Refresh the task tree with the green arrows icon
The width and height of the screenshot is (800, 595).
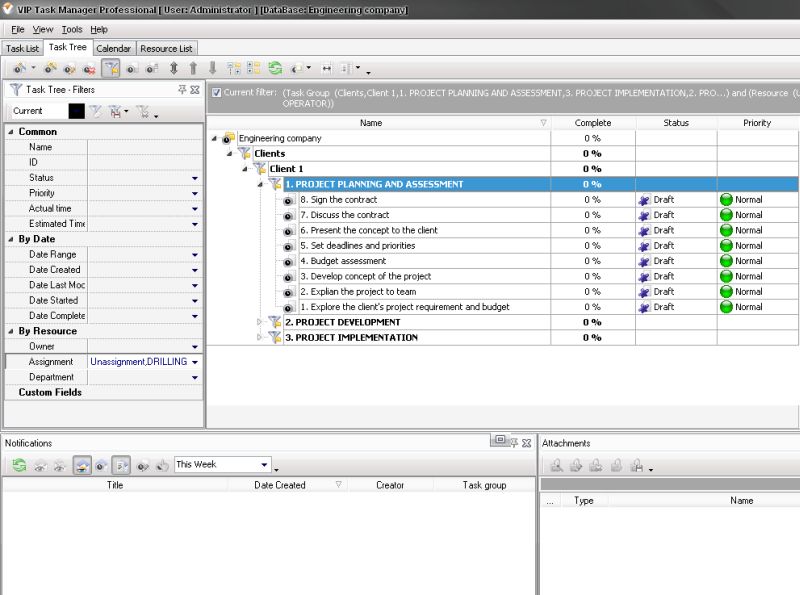[275, 68]
